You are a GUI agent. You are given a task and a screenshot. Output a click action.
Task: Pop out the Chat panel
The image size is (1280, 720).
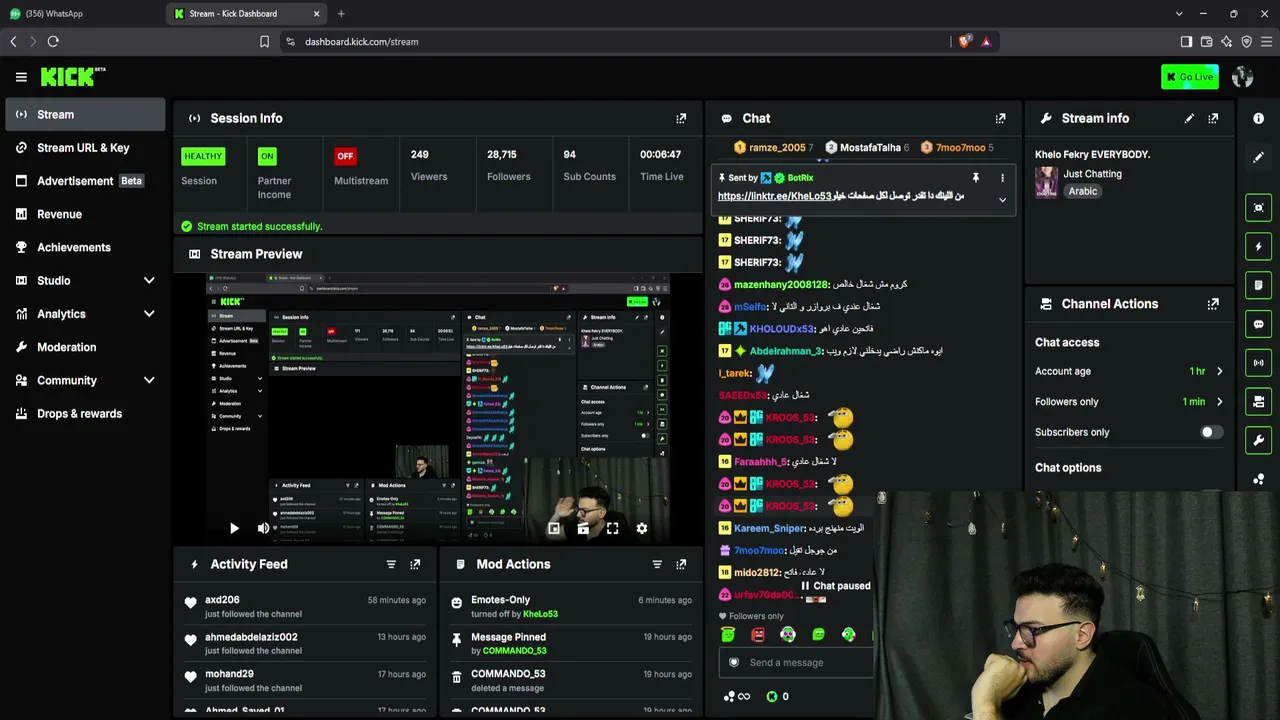coord(1000,118)
